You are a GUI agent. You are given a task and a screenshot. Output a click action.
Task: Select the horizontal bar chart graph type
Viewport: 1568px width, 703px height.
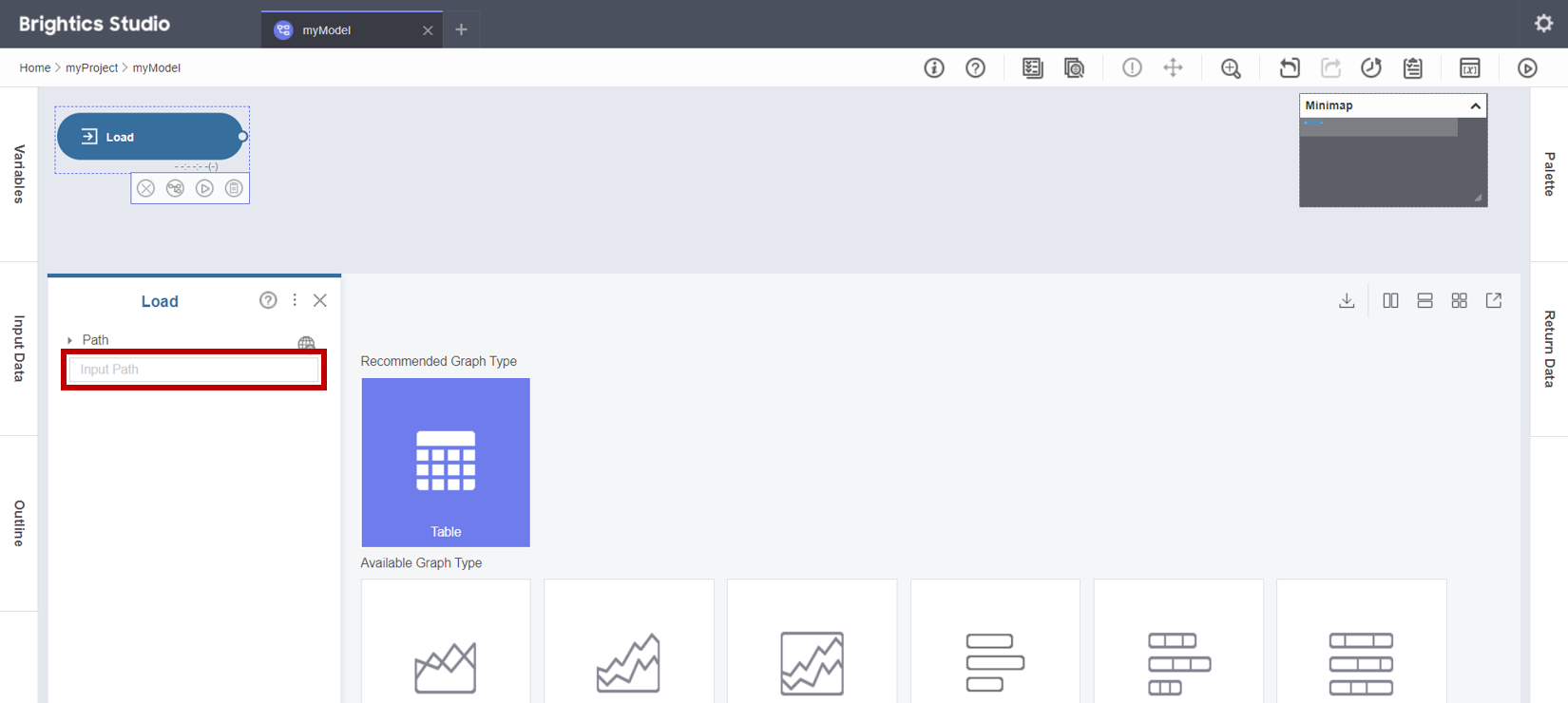click(995, 641)
